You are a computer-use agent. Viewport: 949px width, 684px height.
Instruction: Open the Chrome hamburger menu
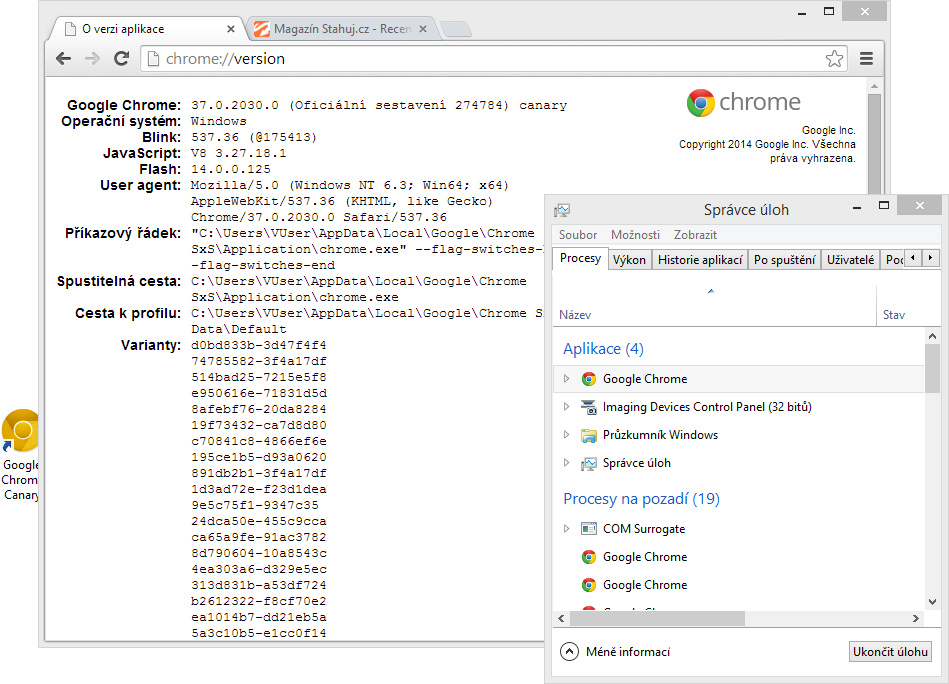coord(867,59)
